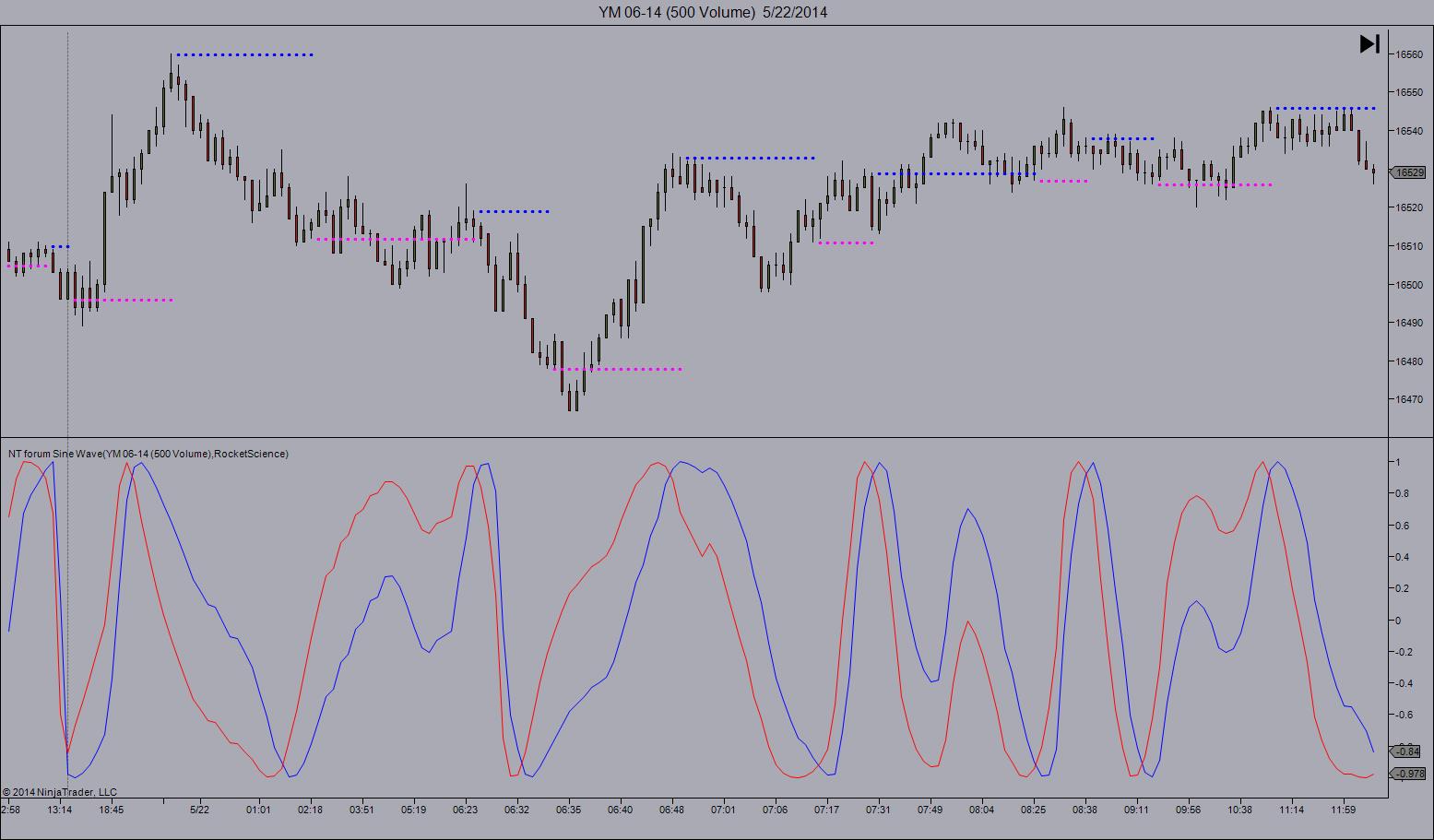Click the 07:49 time axis label
Viewport: 1434px width, 840px height.
(x=930, y=810)
